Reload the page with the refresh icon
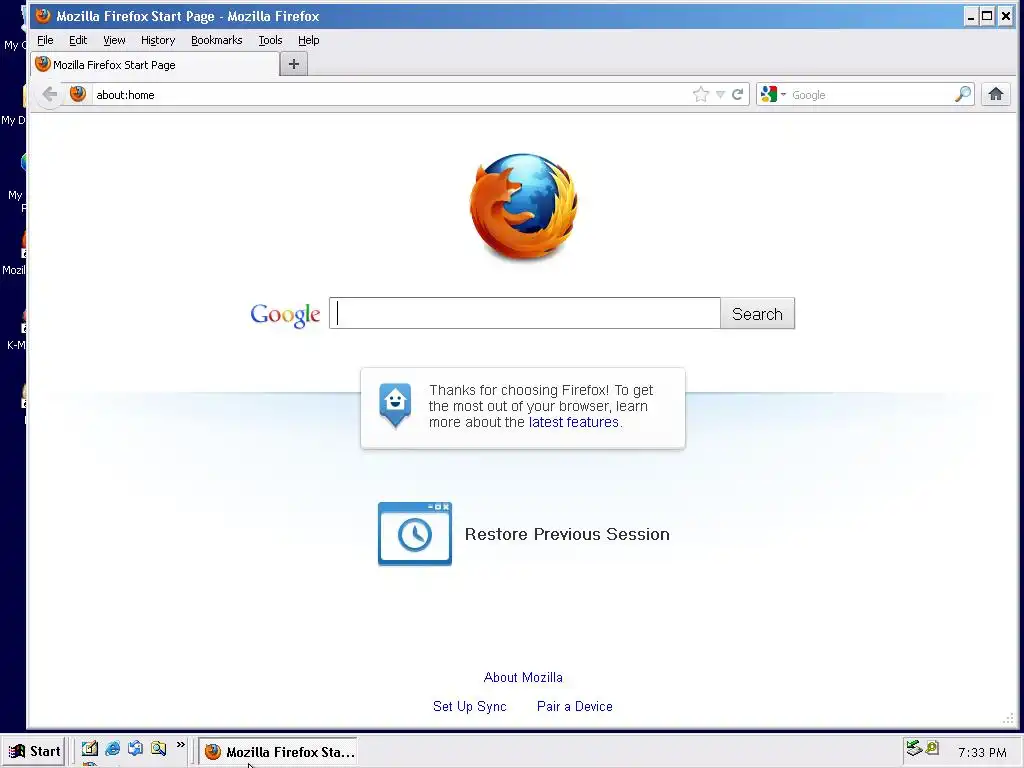 (x=737, y=95)
